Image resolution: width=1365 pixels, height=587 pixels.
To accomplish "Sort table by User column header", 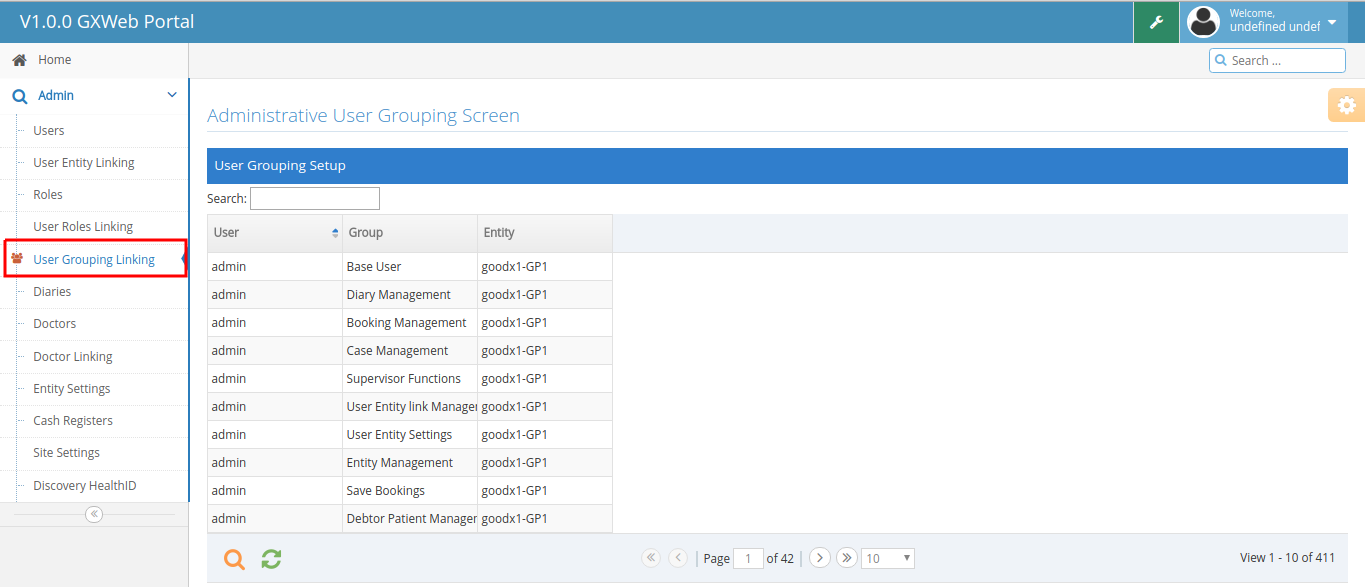I will pos(274,233).
